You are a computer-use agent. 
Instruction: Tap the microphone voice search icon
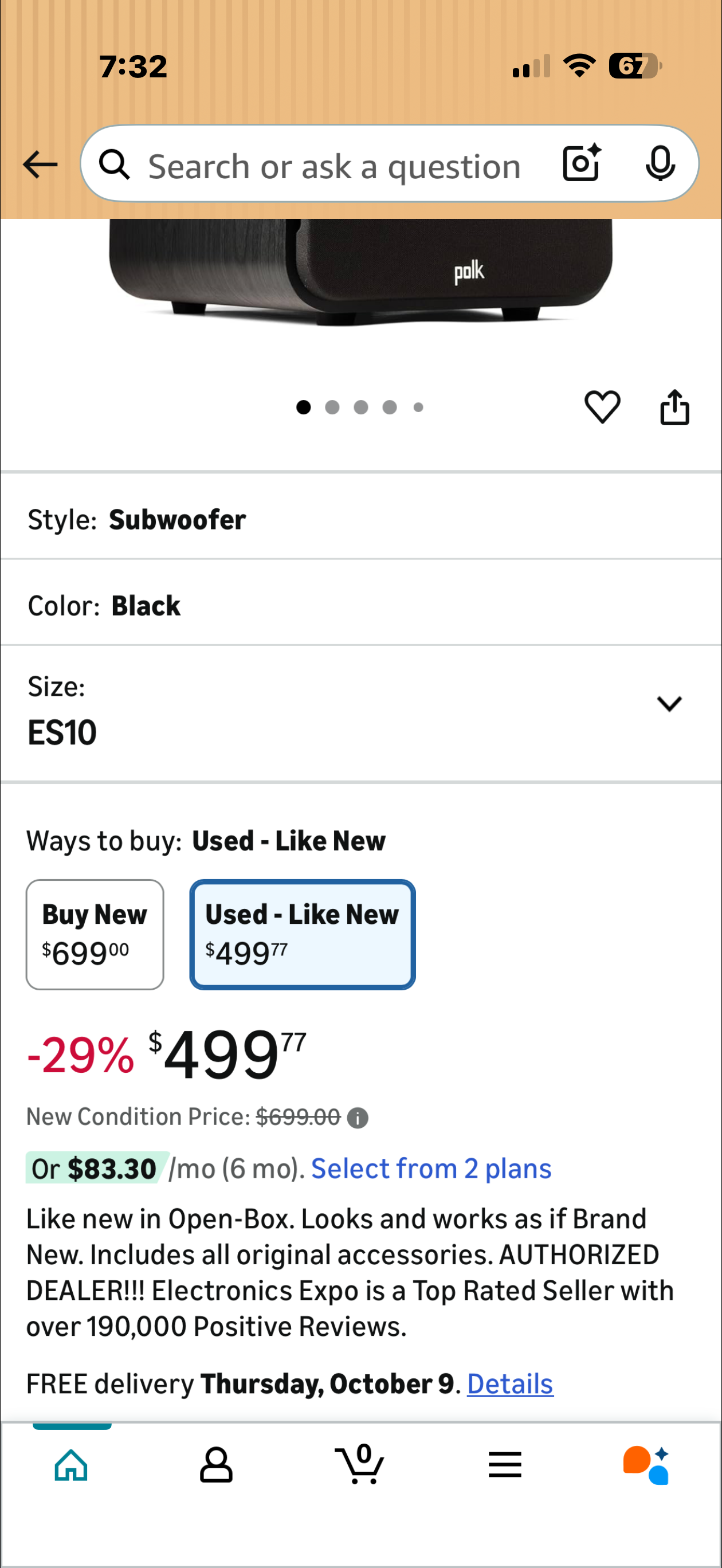pos(660,163)
